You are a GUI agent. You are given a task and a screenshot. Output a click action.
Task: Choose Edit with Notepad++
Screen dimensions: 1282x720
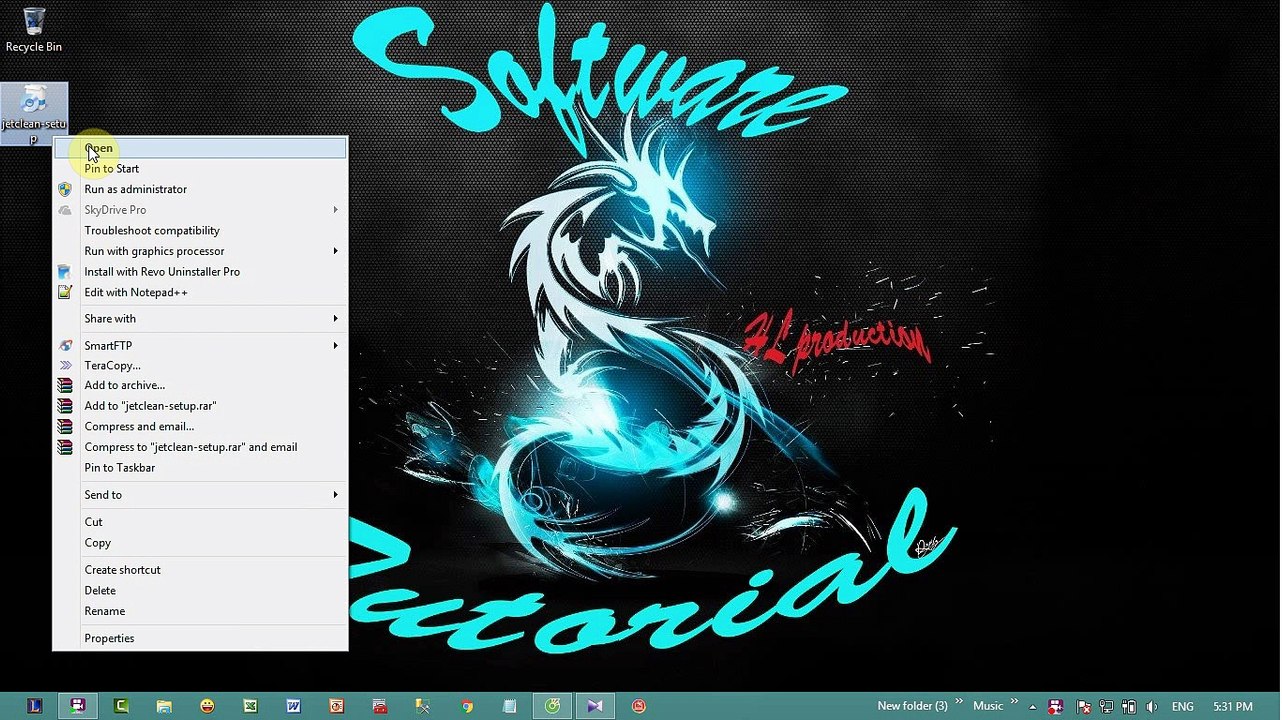click(200, 293)
